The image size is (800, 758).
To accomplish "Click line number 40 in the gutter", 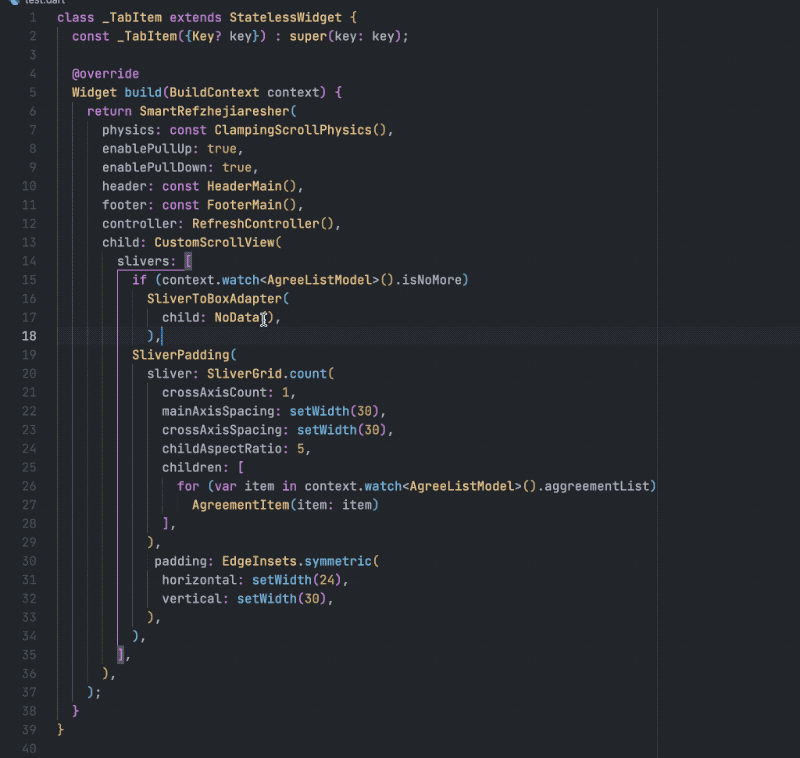I will (x=29, y=749).
